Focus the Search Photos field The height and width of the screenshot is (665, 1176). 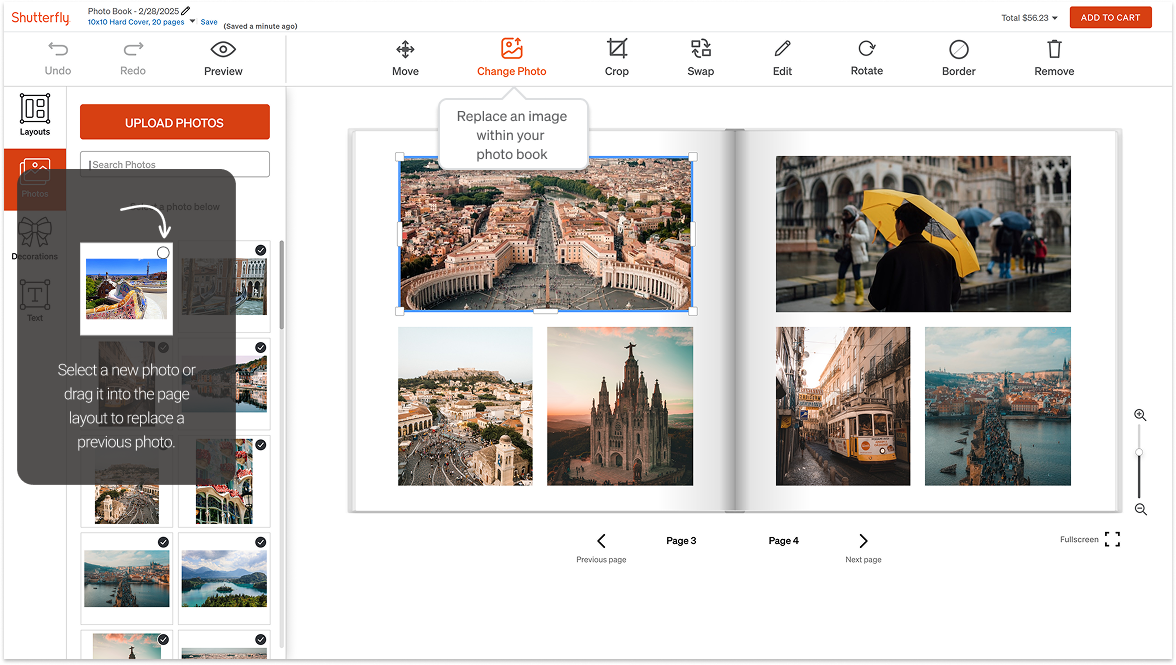(x=175, y=164)
